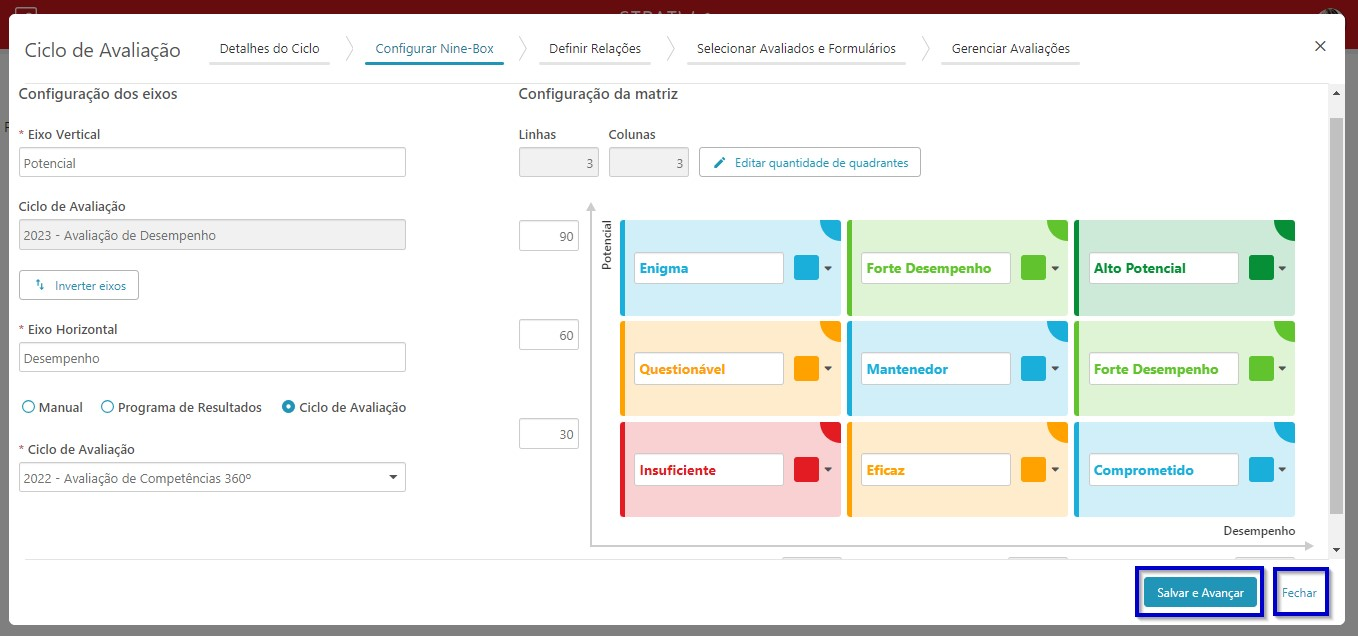Expand color arrow for middle-row Forte Desempenho

click(x=1282, y=369)
